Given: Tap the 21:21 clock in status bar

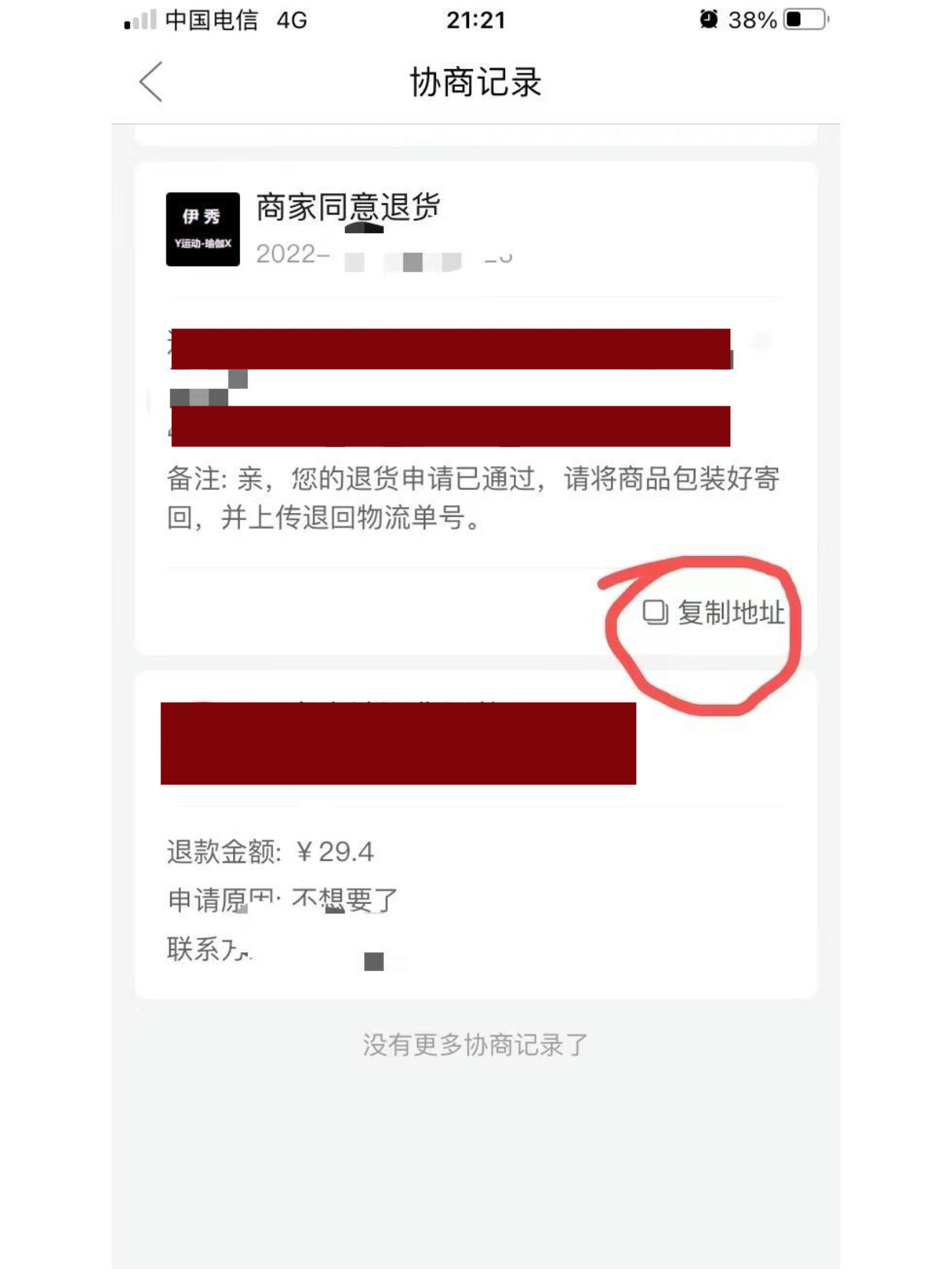Looking at the screenshot, I should pos(476,20).
